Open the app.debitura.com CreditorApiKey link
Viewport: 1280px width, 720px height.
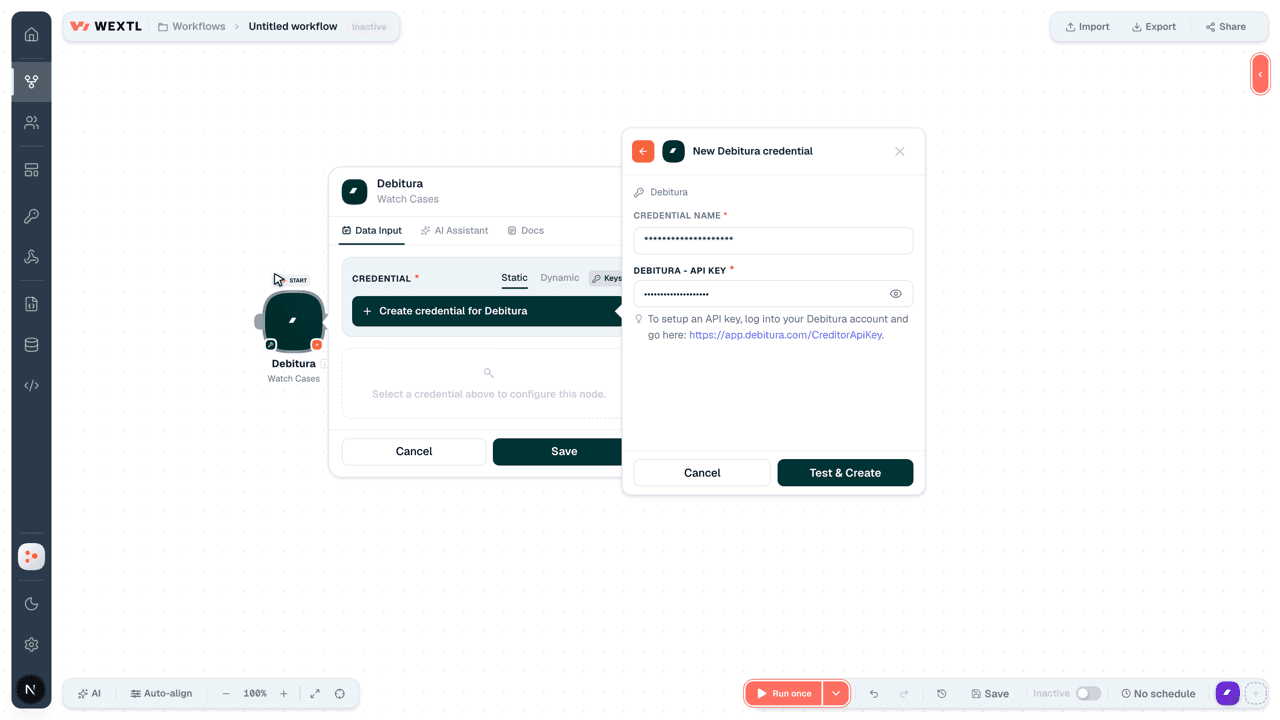tap(786, 335)
